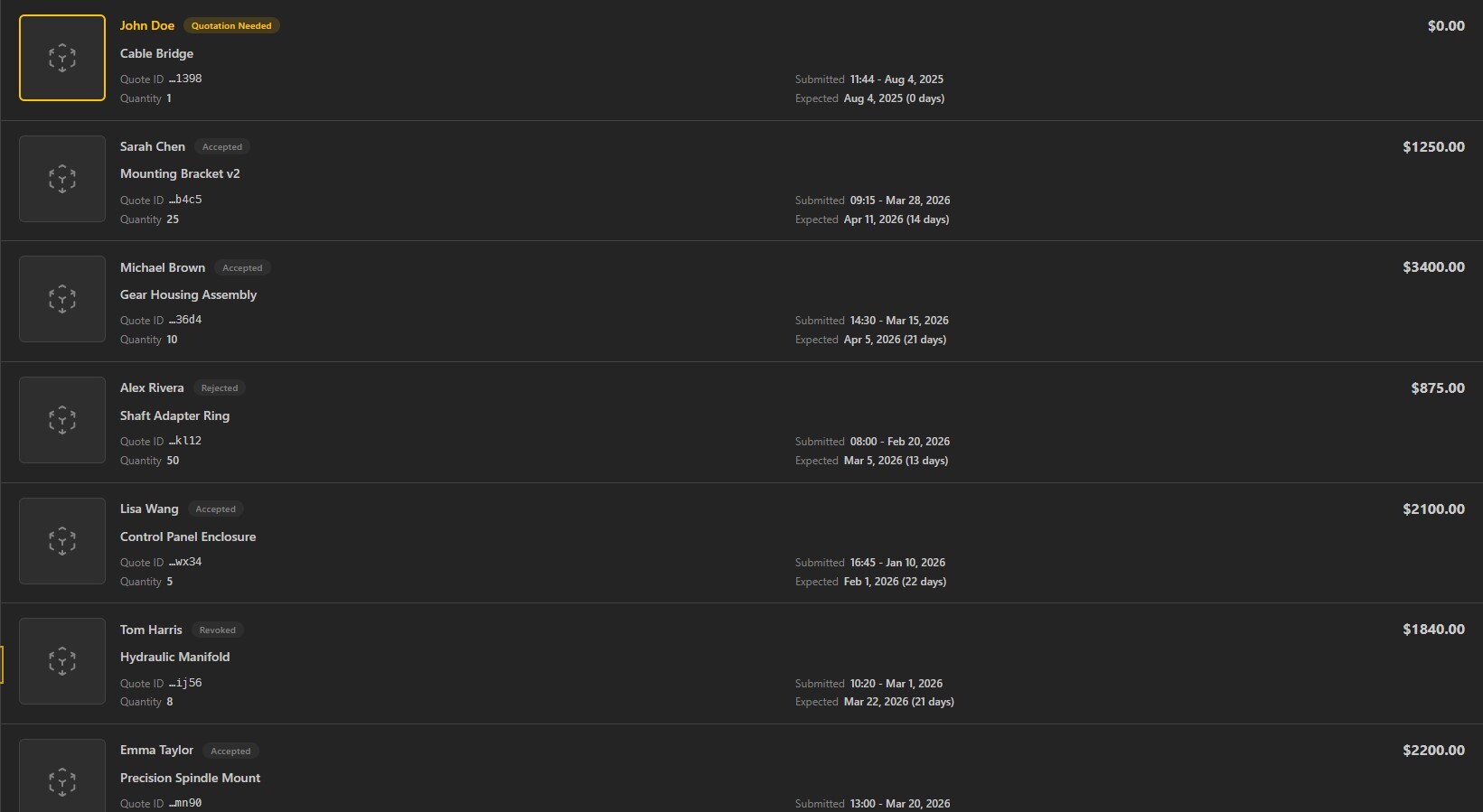Viewport: 1483px width, 812px height.
Task: Open the Gear Housing Assembly quote
Action: (188, 294)
